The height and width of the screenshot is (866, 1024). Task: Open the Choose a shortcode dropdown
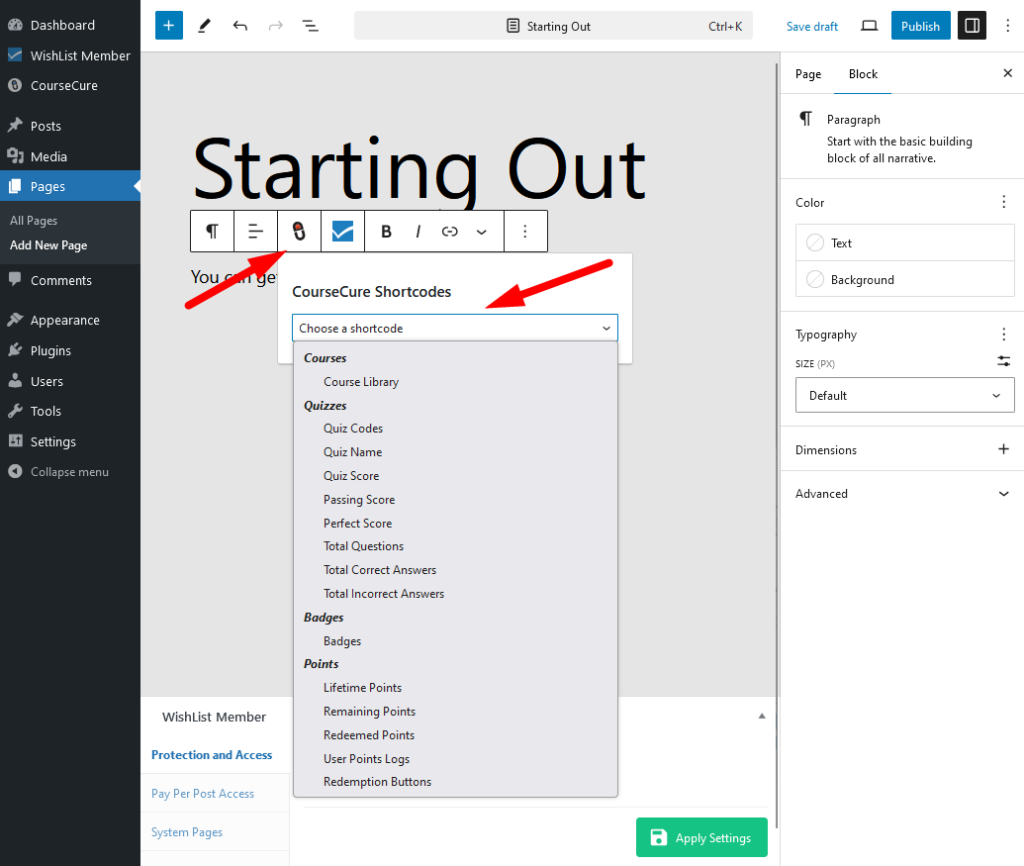tap(455, 328)
